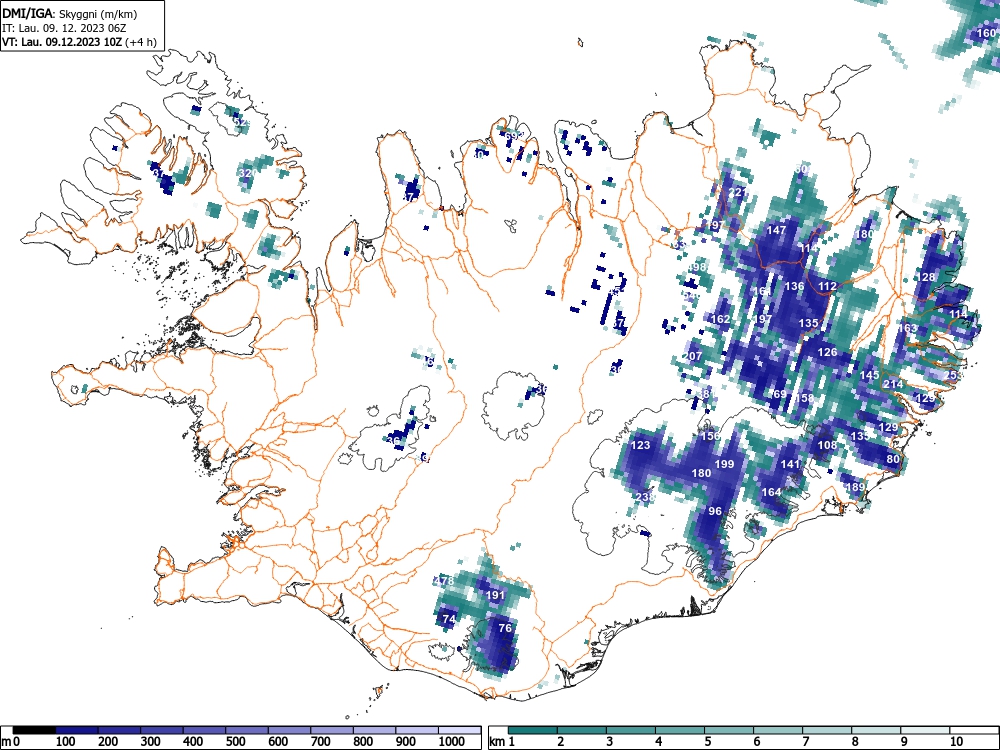Viewport: 1000px width, 750px height.
Task: Click the '96' visibility value on the map
Action: pos(715,511)
